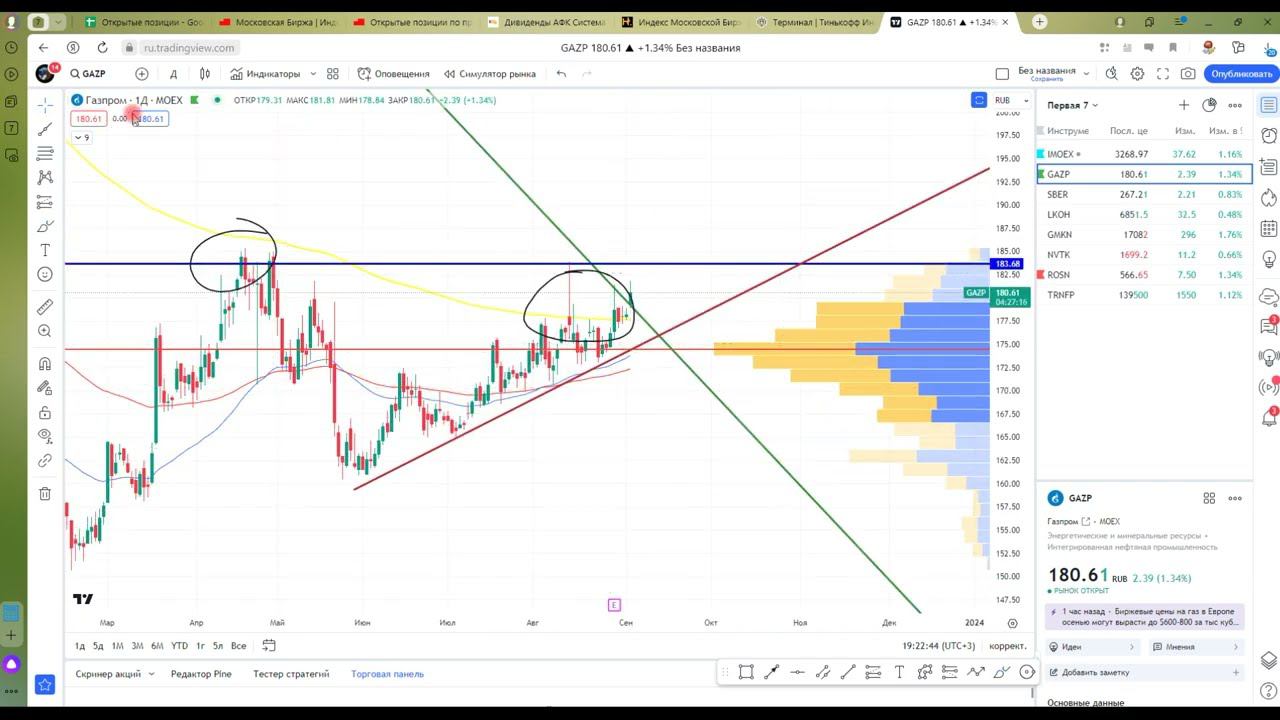The height and width of the screenshot is (720, 1280).
Task: Select the chart layout square icon
Action: click(1002, 74)
